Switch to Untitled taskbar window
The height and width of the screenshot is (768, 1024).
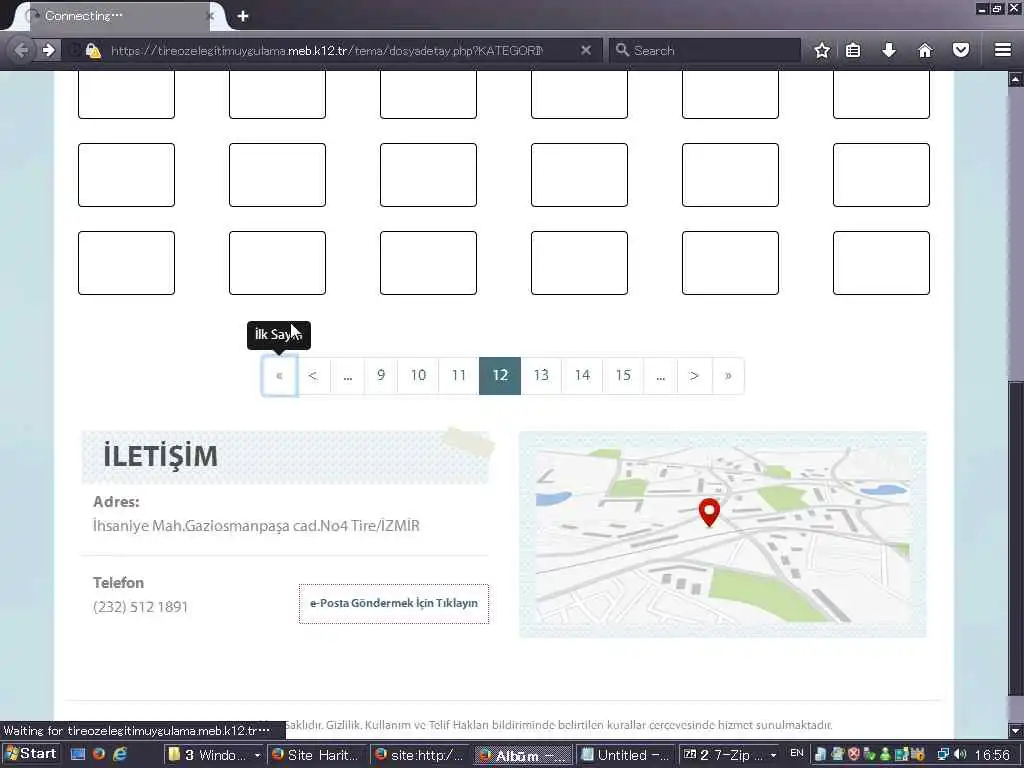pyautogui.click(x=626, y=755)
